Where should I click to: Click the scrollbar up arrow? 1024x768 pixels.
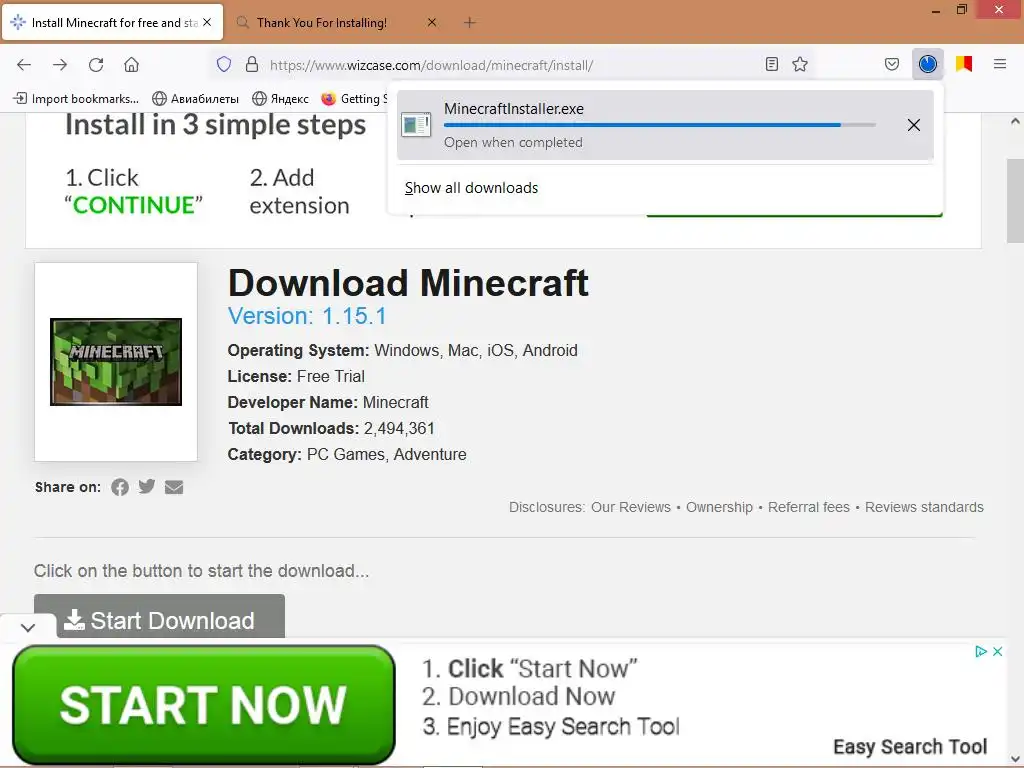1015,121
